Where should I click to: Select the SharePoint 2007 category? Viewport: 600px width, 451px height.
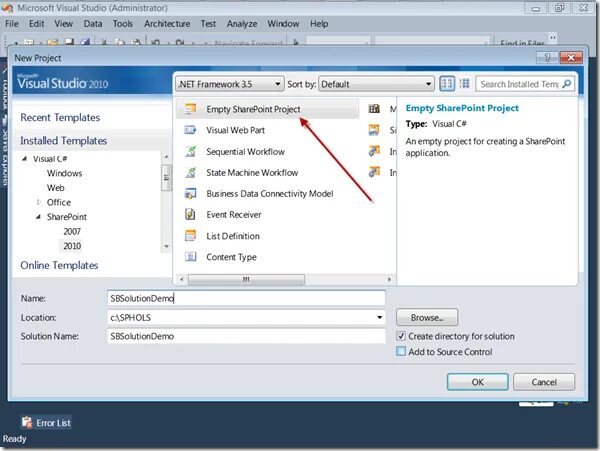(x=72, y=231)
